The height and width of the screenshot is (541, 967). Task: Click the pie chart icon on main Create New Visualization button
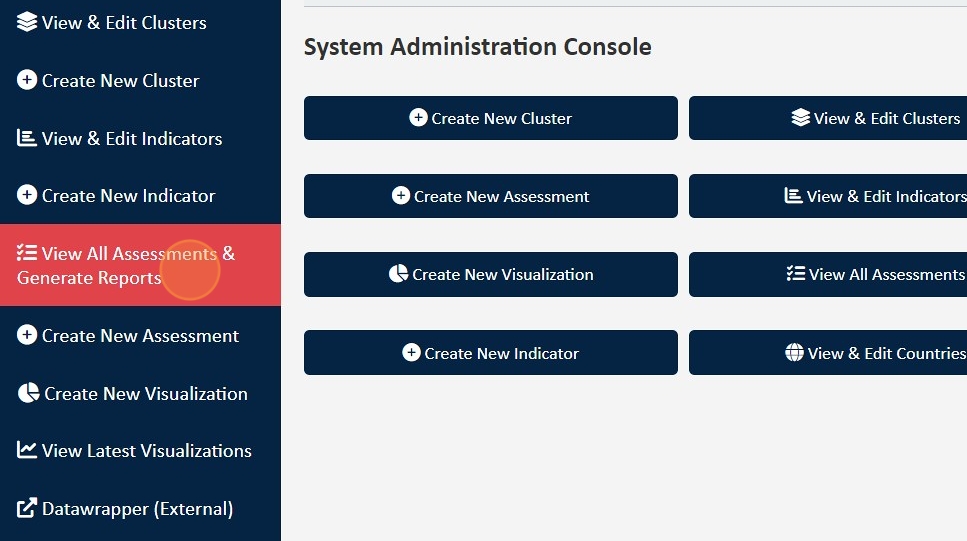coord(398,274)
